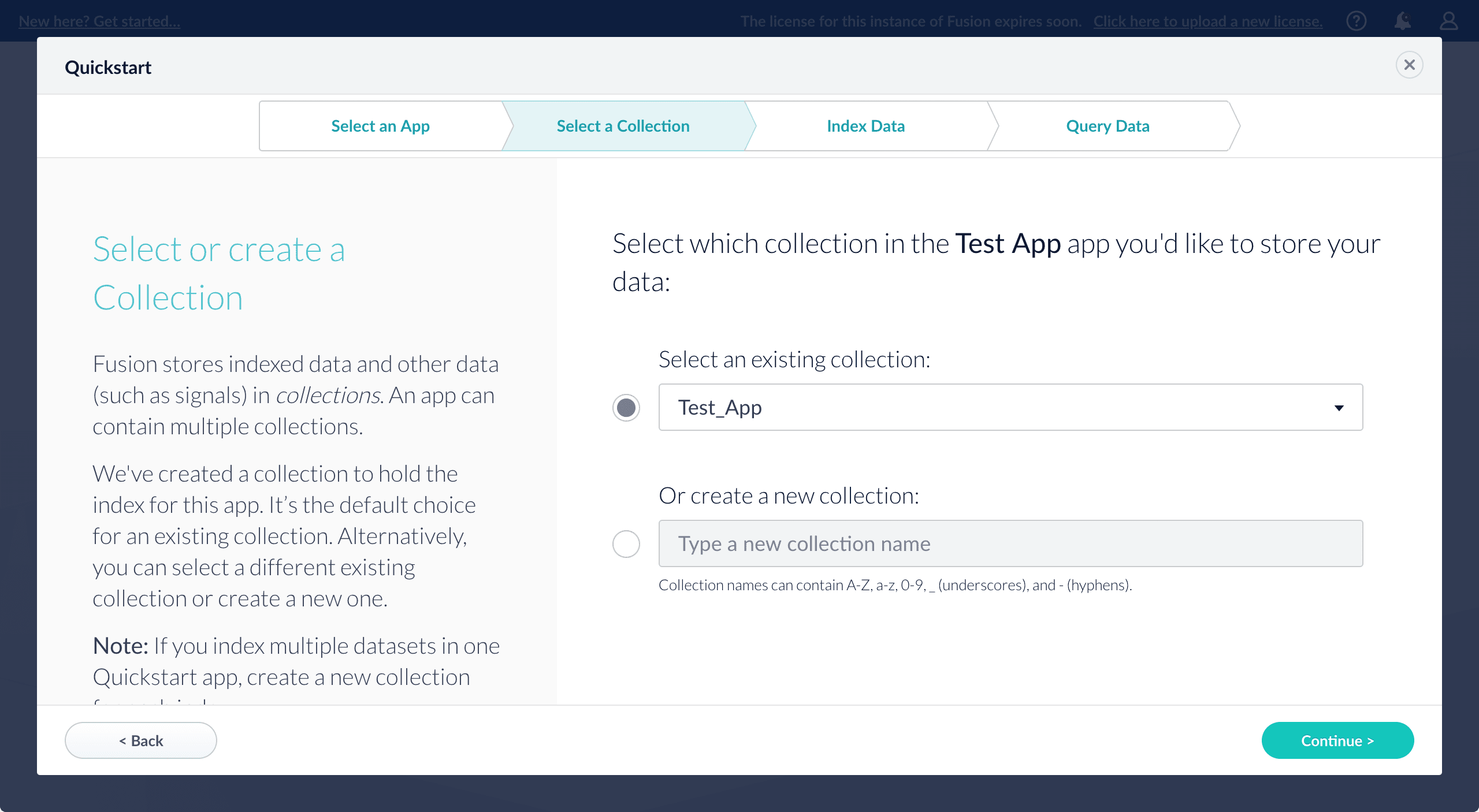Click the Quickstart dialog title

click(x=108, y=68)
